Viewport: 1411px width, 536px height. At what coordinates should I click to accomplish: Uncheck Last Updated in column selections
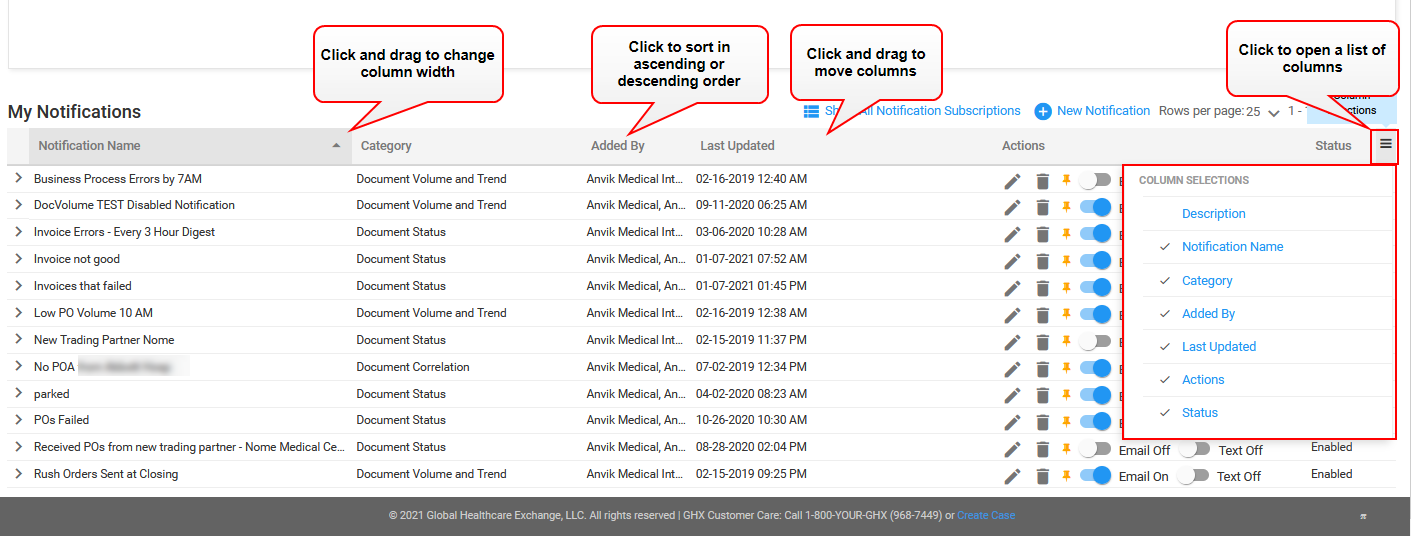[x=1218, y=346]
